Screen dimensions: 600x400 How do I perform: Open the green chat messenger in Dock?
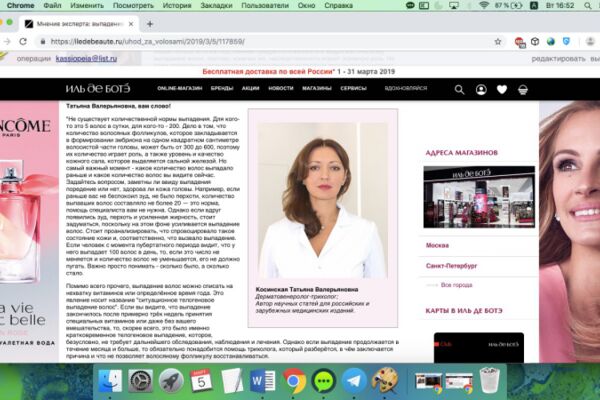pos(324,381)
